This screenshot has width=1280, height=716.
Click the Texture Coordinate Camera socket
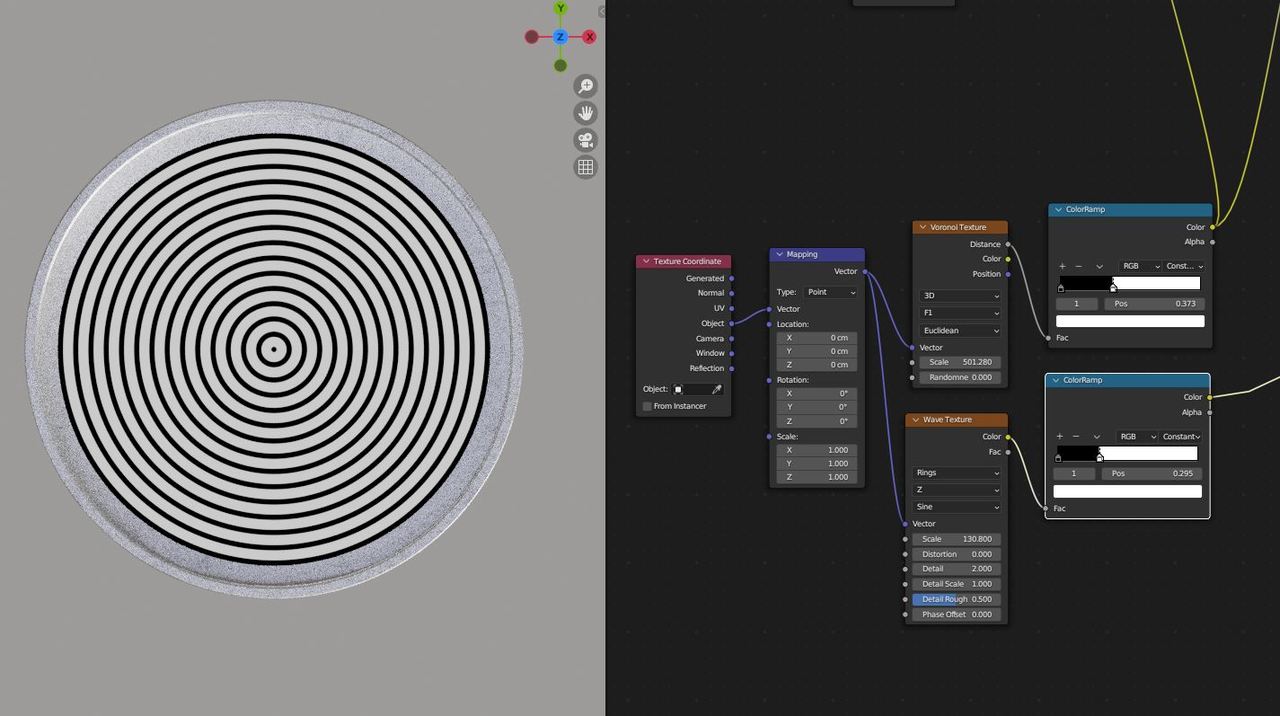[732, 338]
